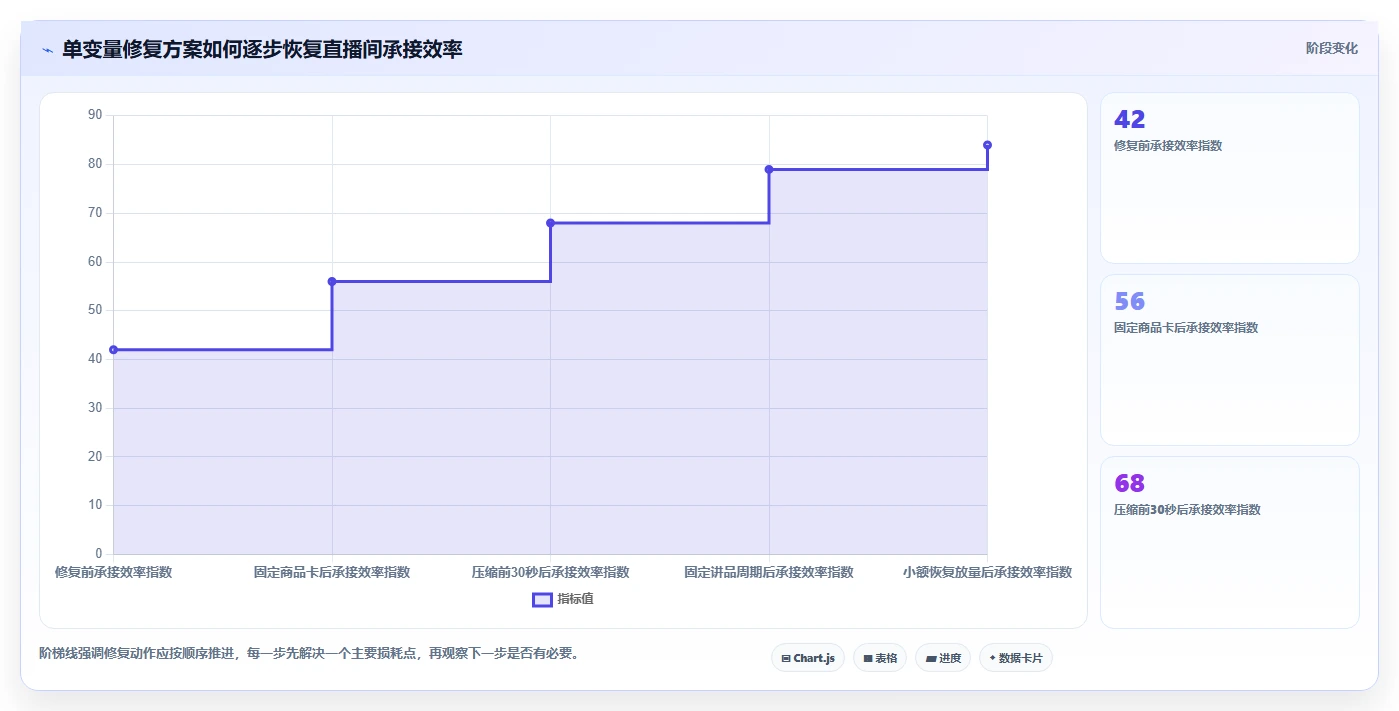This screenshot has width=1399, height=711.
Task: Click the 数据卡片 chip
Action: click(x=1016, y=658)
